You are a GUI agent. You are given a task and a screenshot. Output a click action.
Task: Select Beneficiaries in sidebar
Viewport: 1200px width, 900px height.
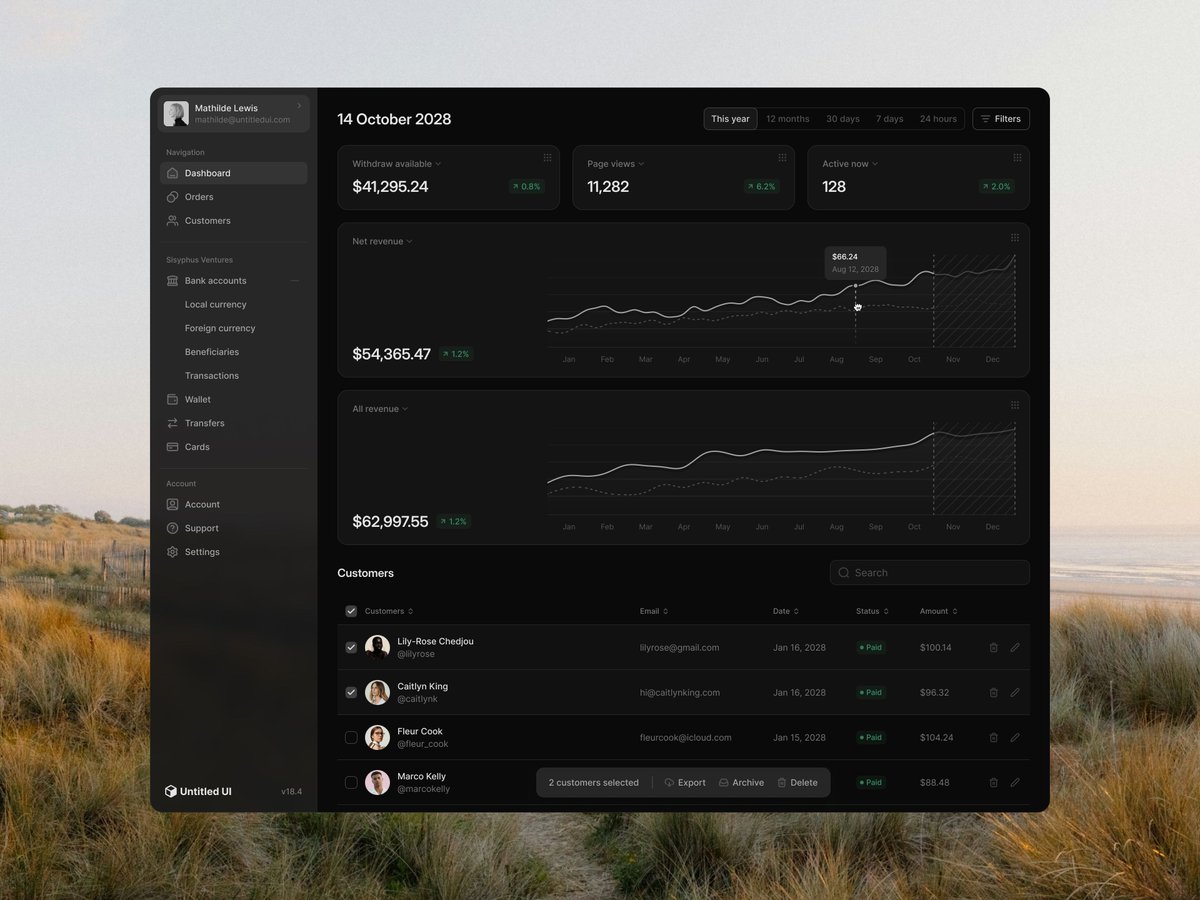212,352
